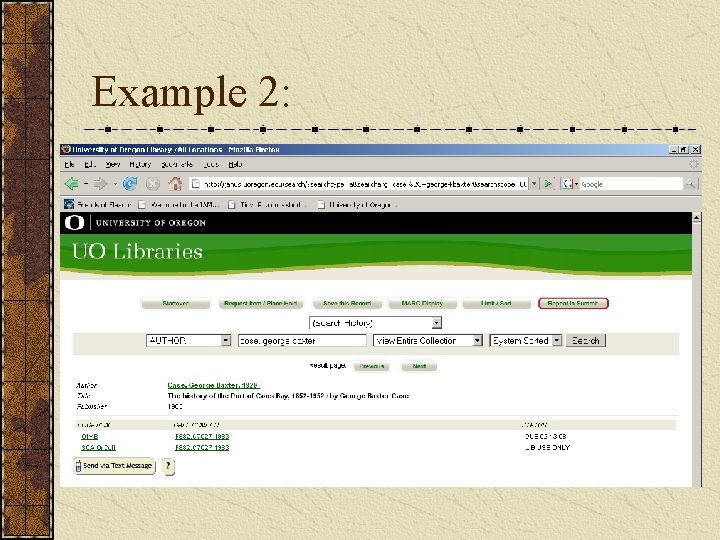Click Request Item / Place Hold button
This screenshot has height=540, width=720.
[x=261, y=304]
